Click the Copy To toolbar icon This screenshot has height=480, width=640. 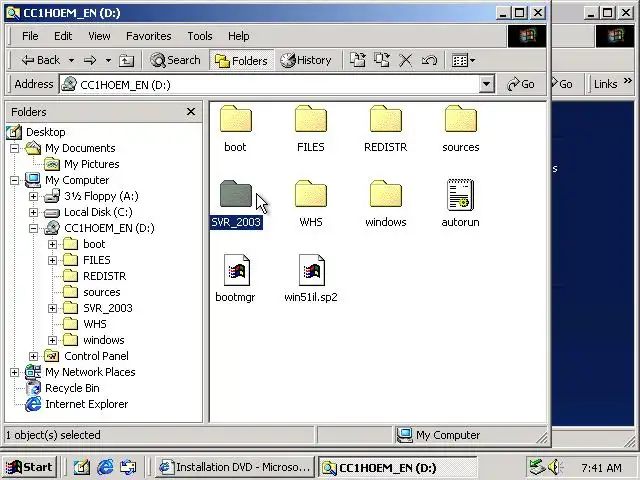point(382,60)
